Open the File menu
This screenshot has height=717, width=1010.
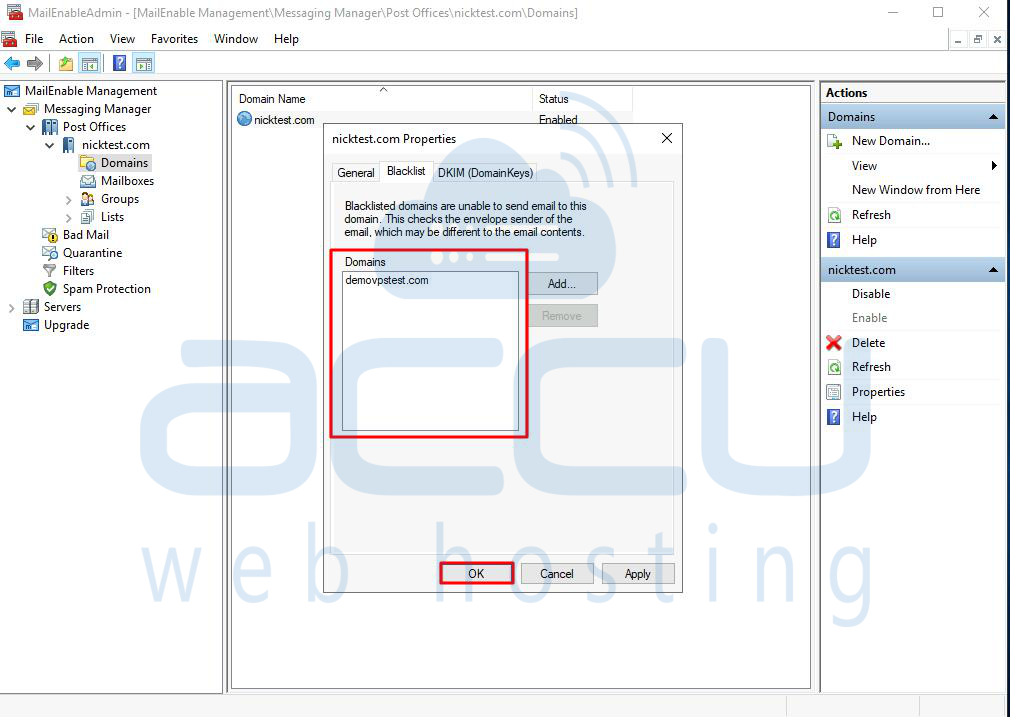pyautogui.click(x=34, y=39)
